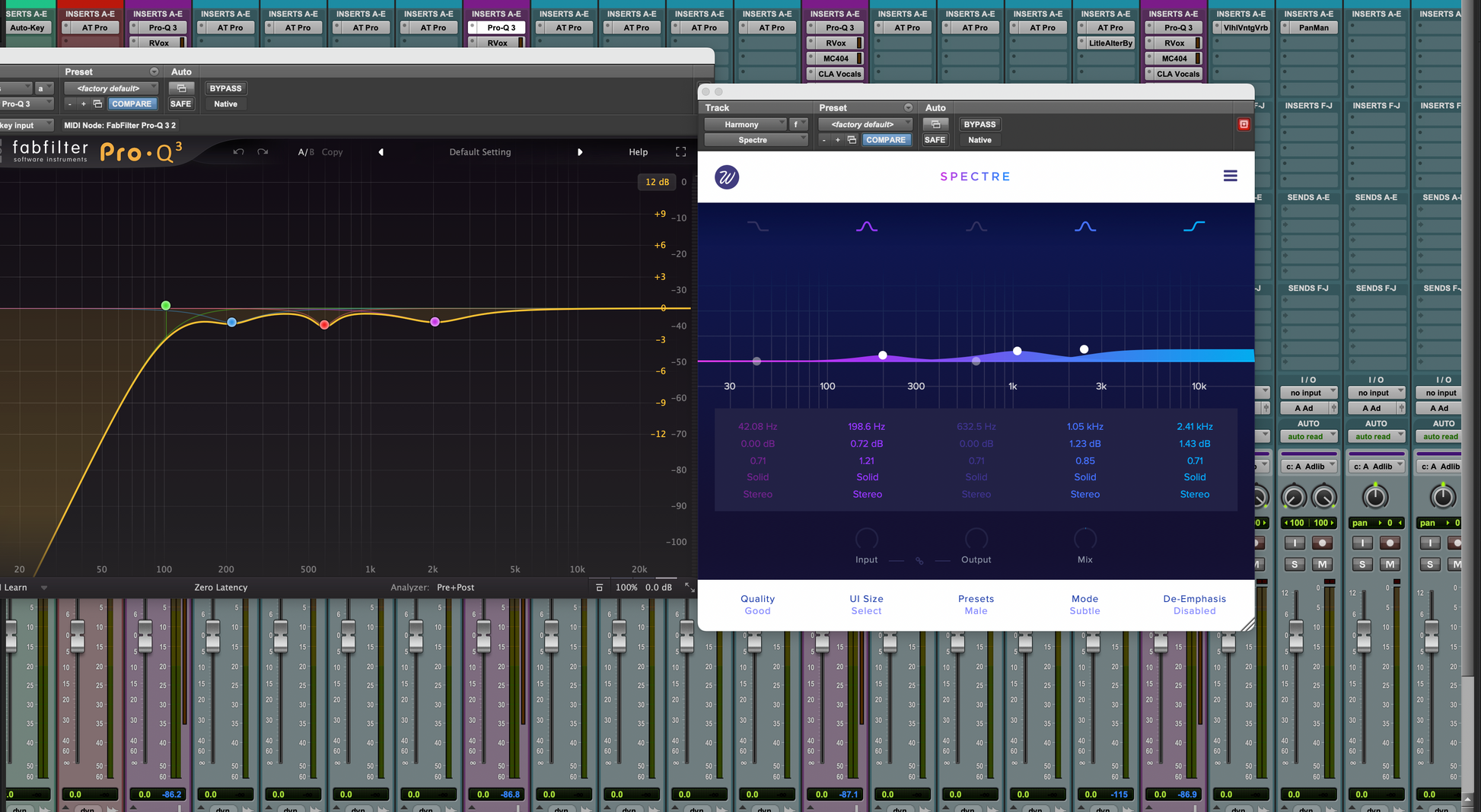Click the Spectre Mix knob
This screenshot has height=812, width=1481.
(1084, 539)
